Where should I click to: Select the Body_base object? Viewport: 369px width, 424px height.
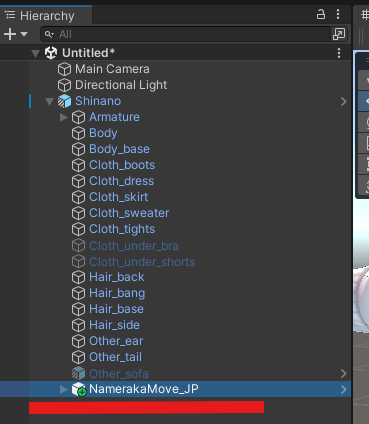[x=119, y=149]
